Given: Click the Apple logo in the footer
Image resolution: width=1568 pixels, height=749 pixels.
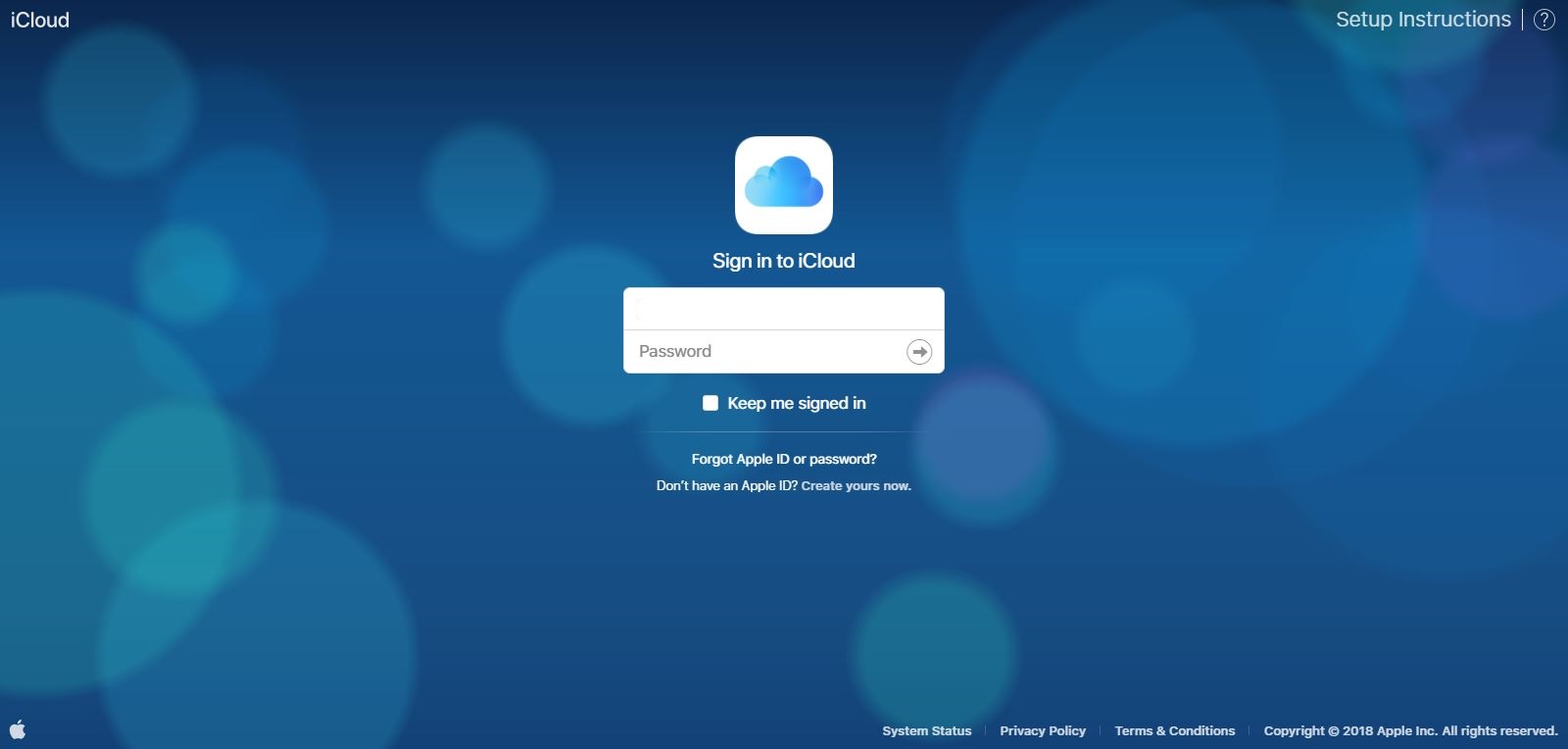Looking at the screenshot, I should (x=18, y=729).
